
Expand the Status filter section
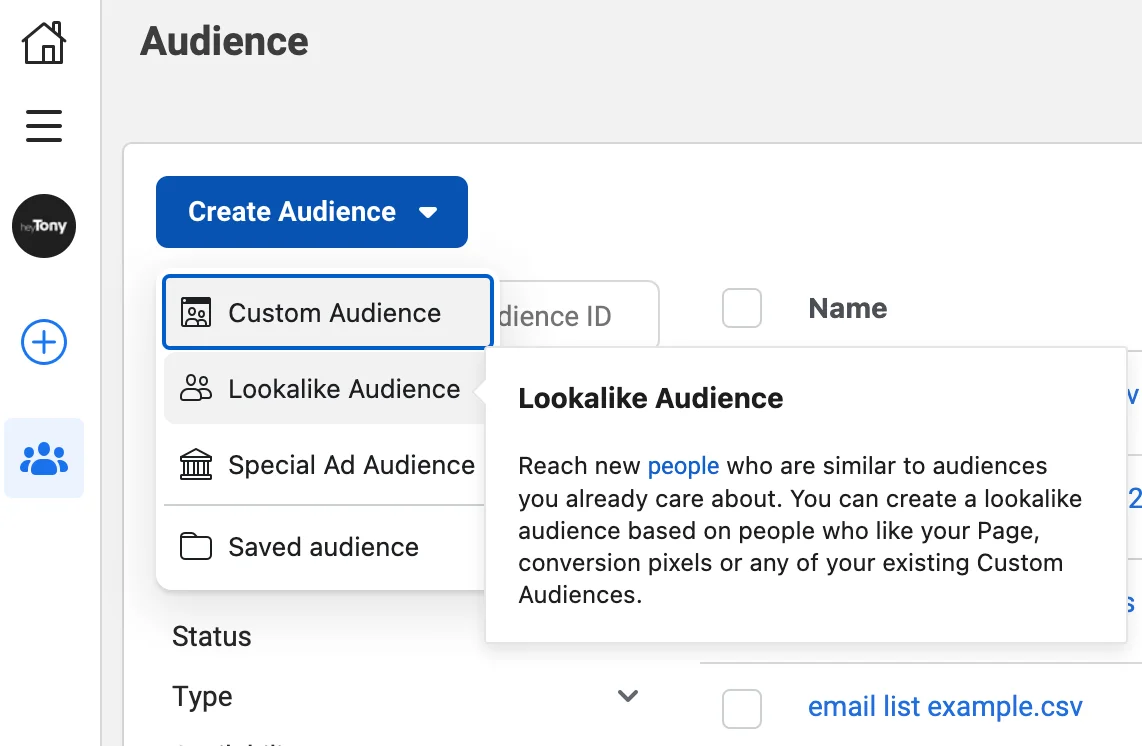pos(212,636)
